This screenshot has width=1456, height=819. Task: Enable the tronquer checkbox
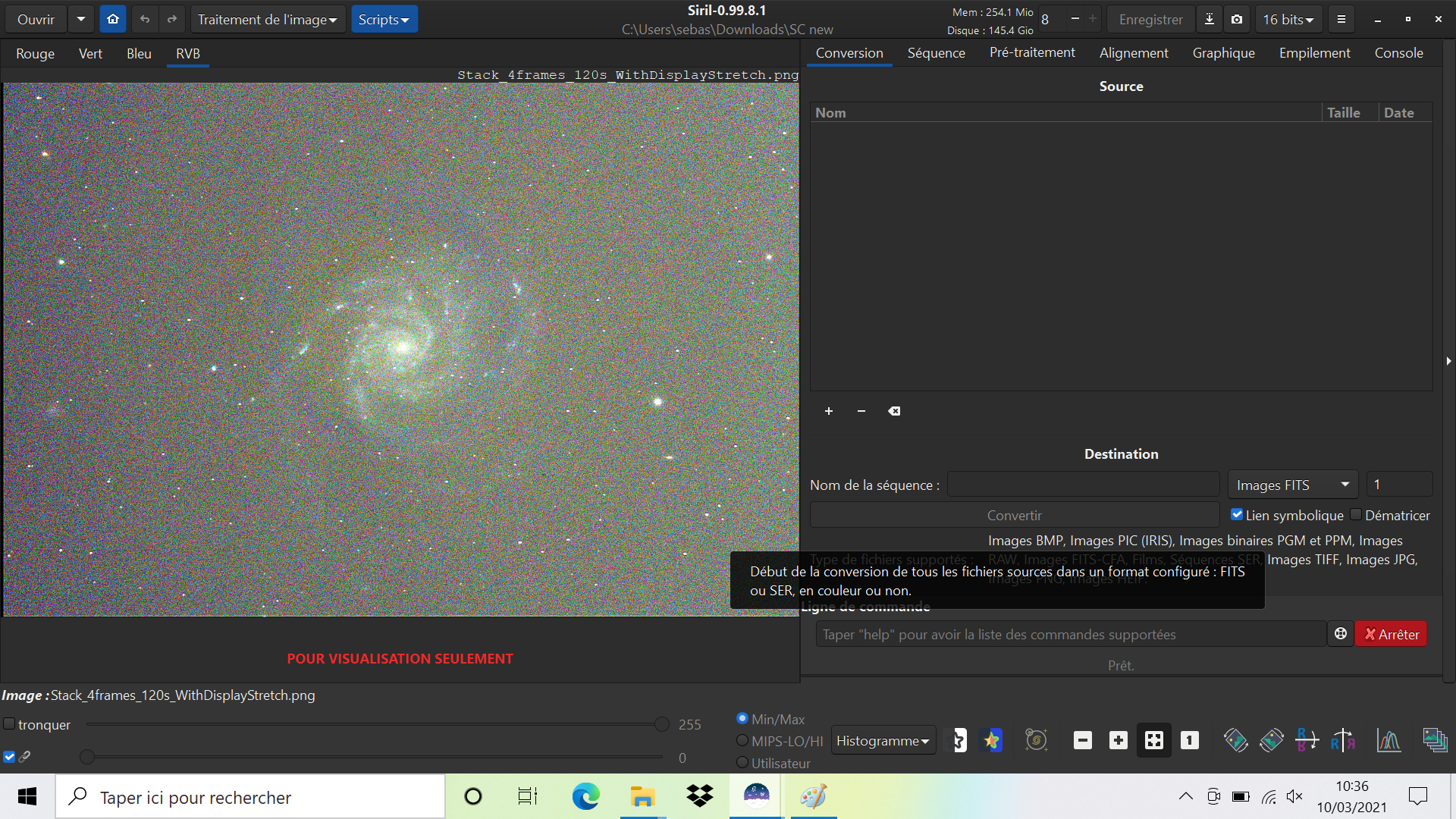tap(9, 724)
